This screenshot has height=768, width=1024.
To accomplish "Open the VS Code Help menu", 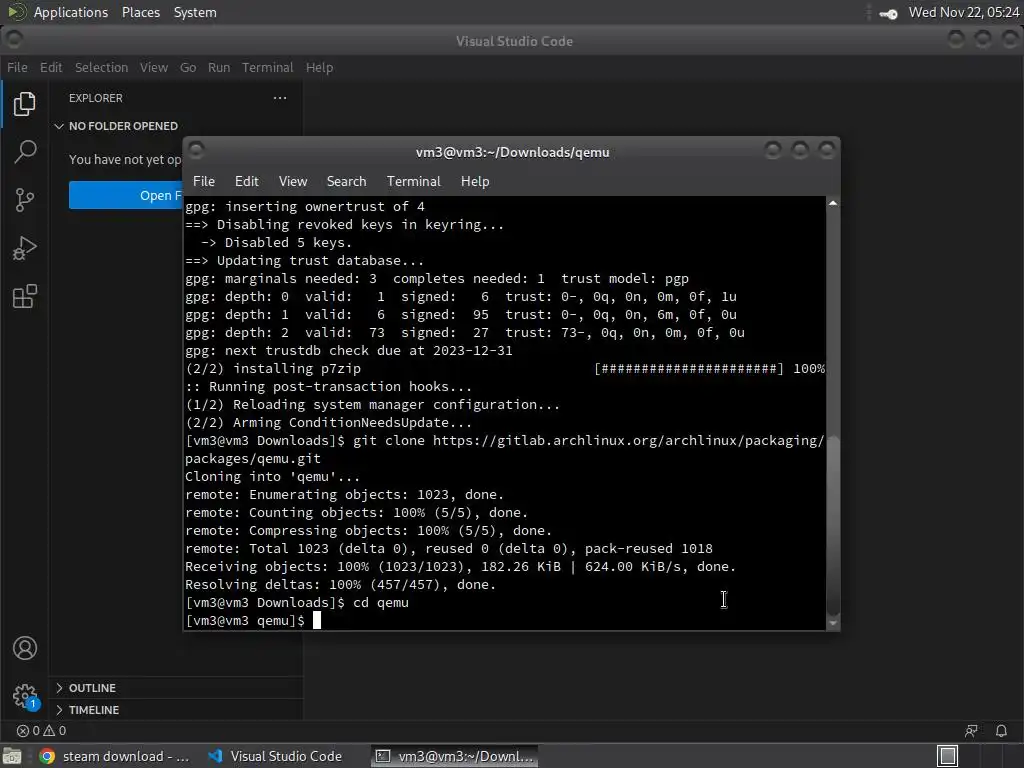I will click(x=319, y=67).
